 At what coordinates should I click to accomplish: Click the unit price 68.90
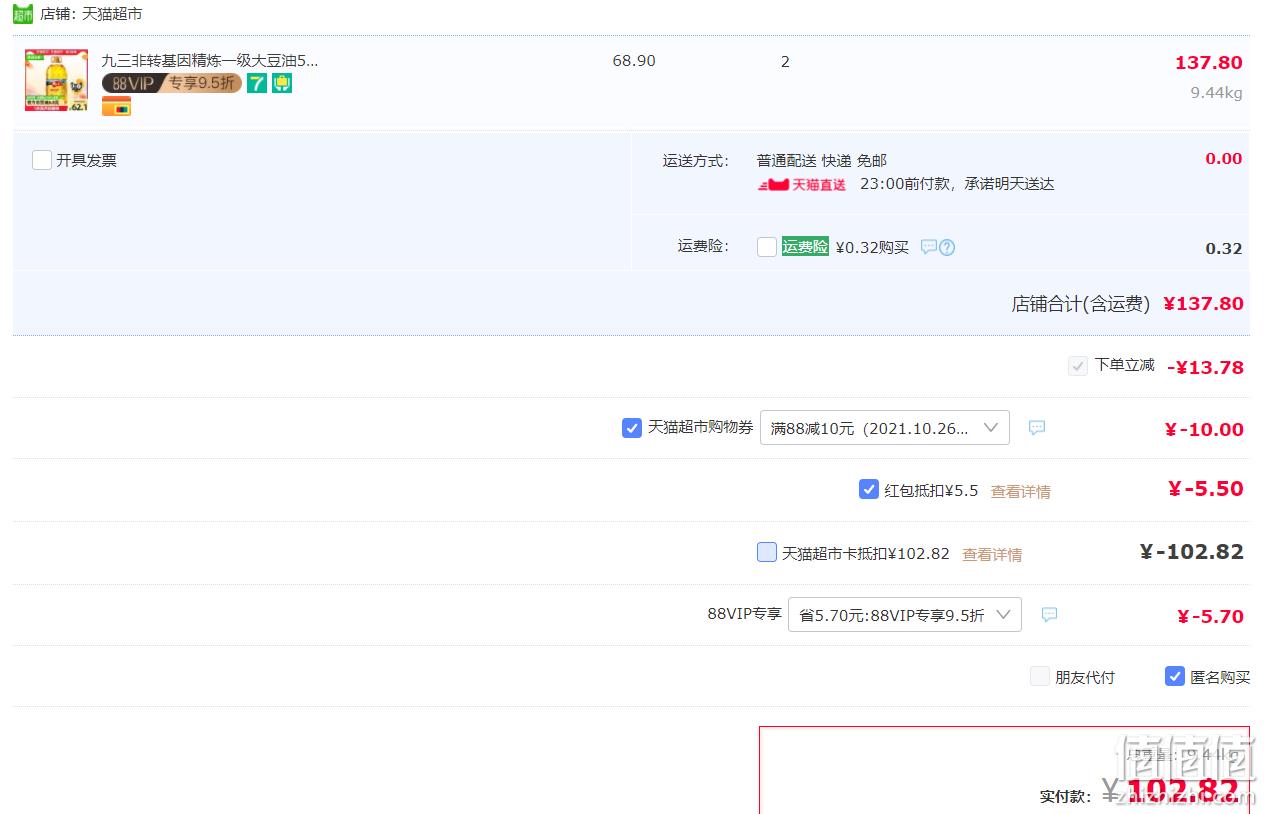(x=634, y=61)
